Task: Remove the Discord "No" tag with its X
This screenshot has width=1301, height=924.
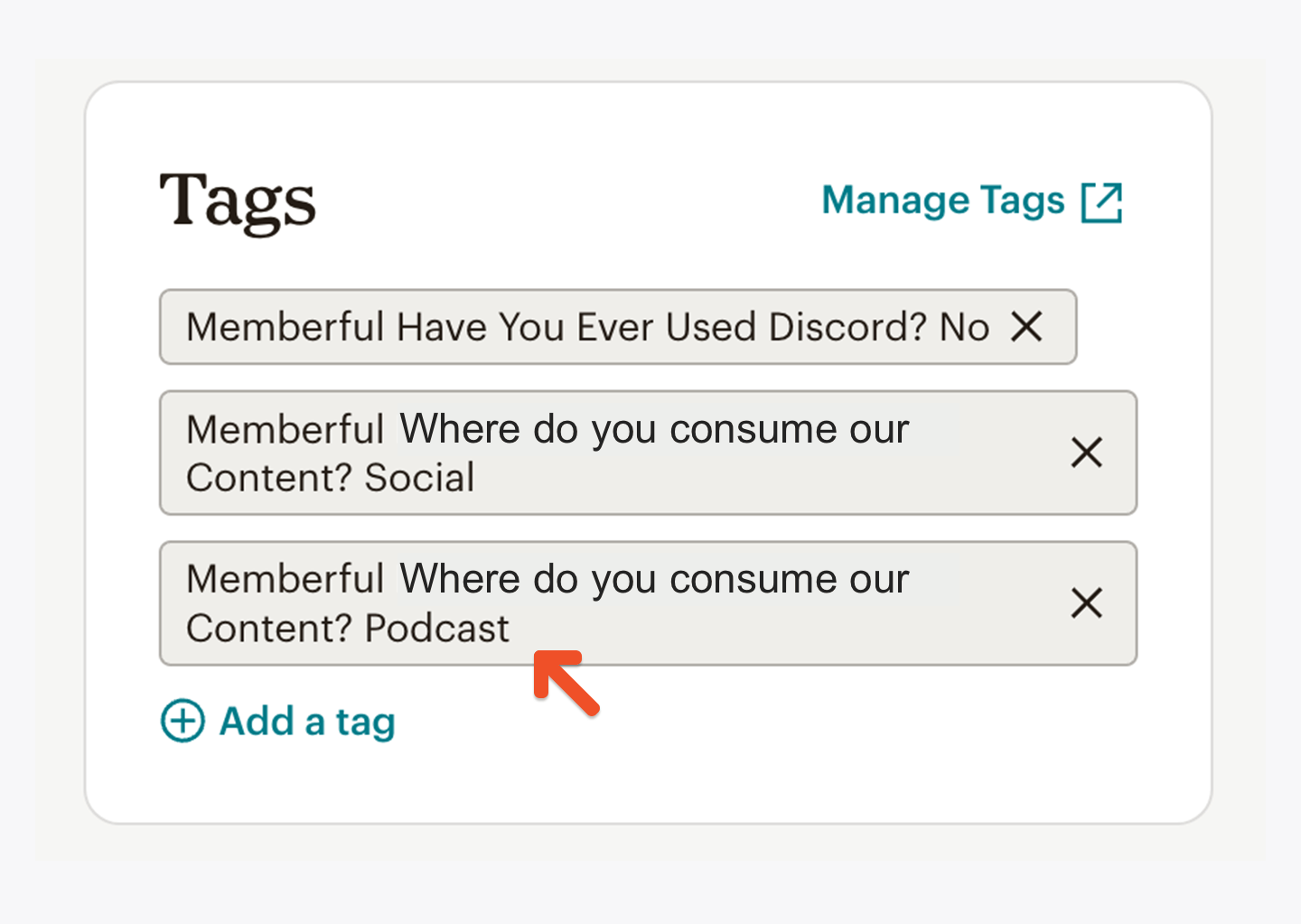Action: (x=1026, y=327)
